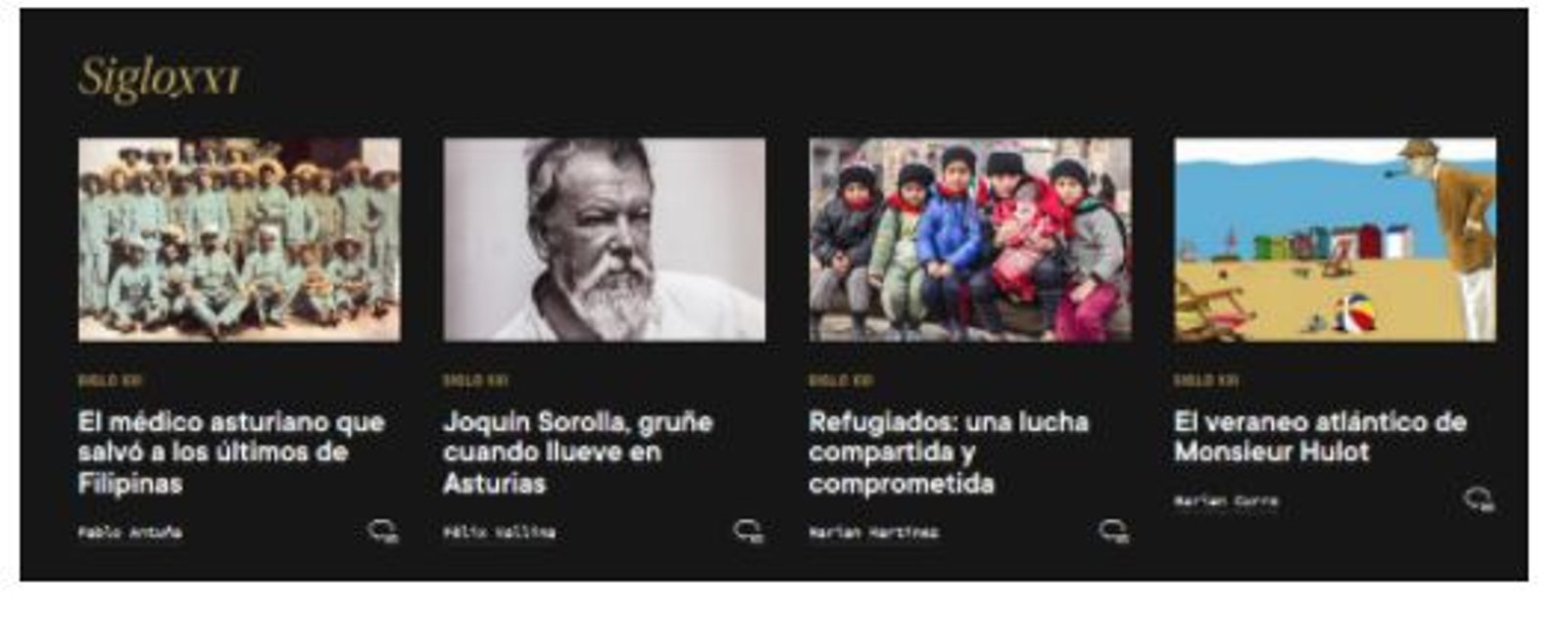Viewport: 1568px width, 621px height.
Task: Open 'El veraneo atlántico de Monsieur Hulot'
Action: (1320, 437)
